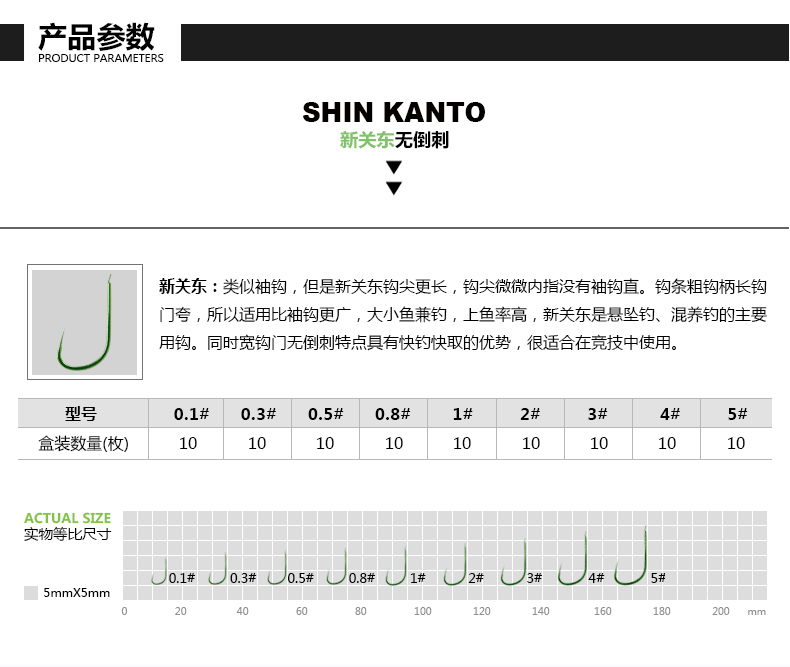Click the grey 5mmX5mm legend square
The height and width of the screenshot is (667, 790).
tap(31, 593)
